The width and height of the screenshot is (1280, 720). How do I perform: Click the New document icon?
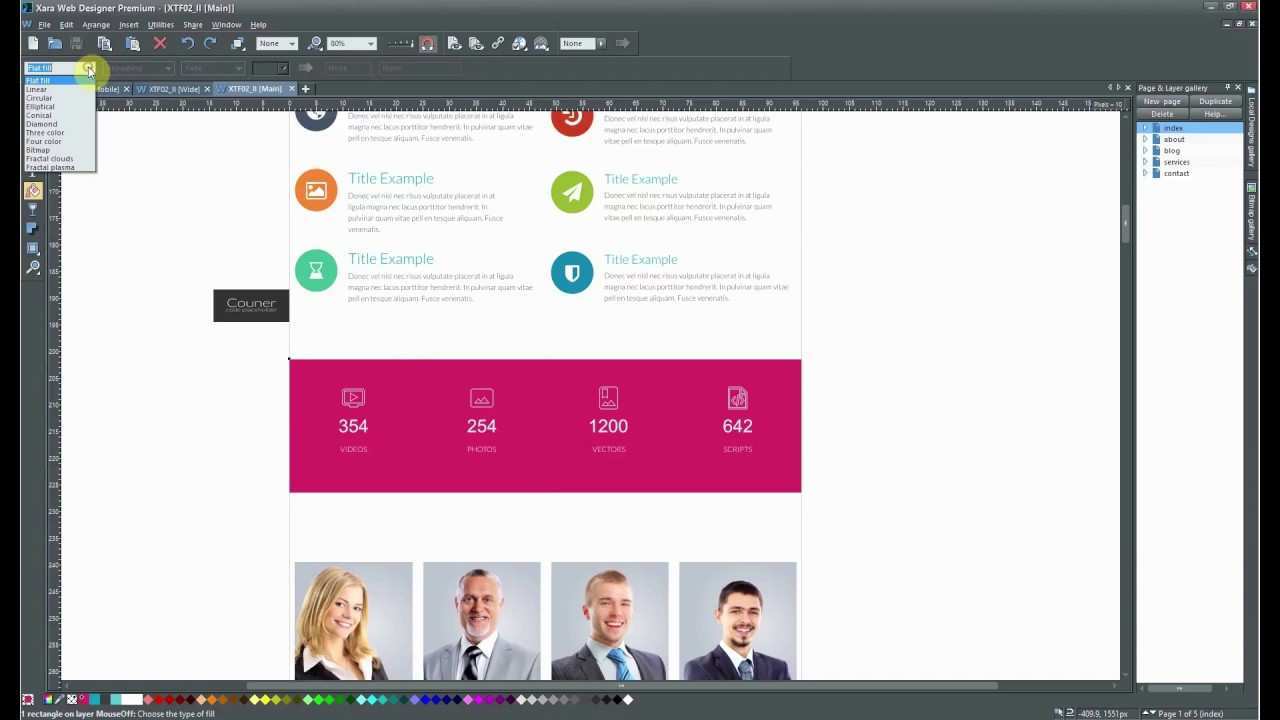33,43
